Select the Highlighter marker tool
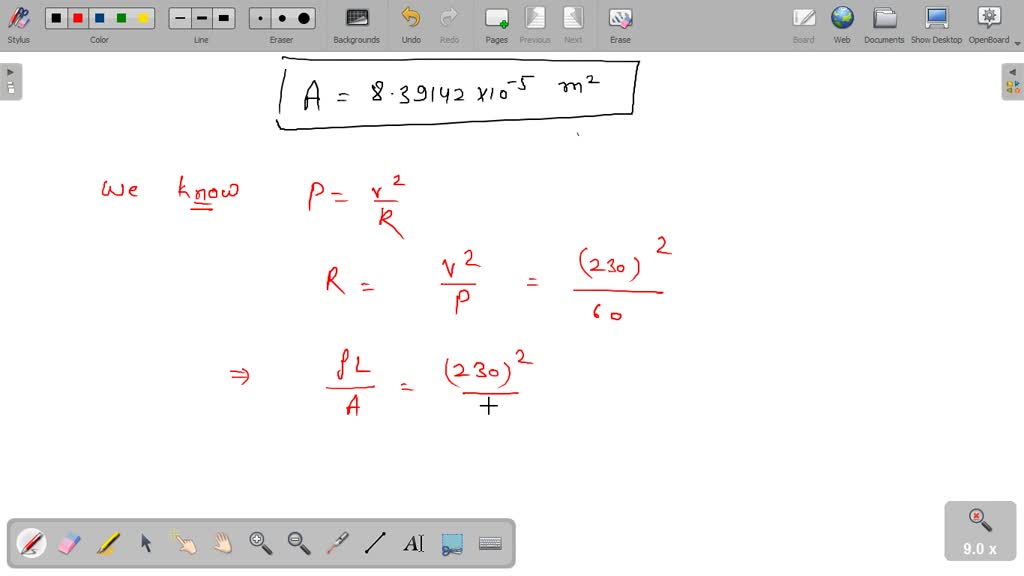Viewport: 1024px width, 576px height. pos(108,543)
